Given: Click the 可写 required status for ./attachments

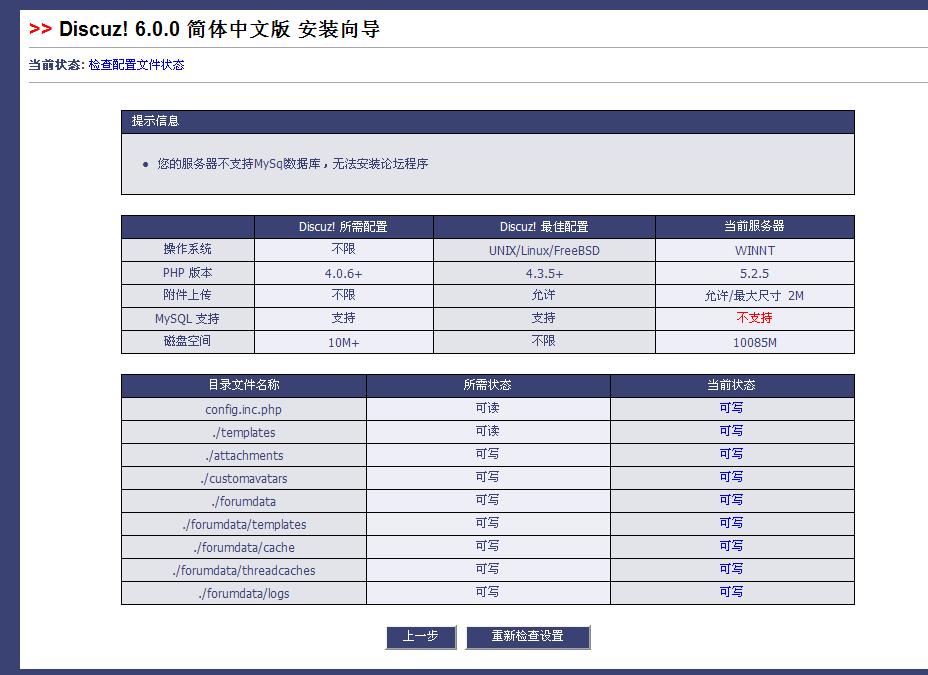Looking at the screenshot, I should pyautogui.click(x=488, y=454).
